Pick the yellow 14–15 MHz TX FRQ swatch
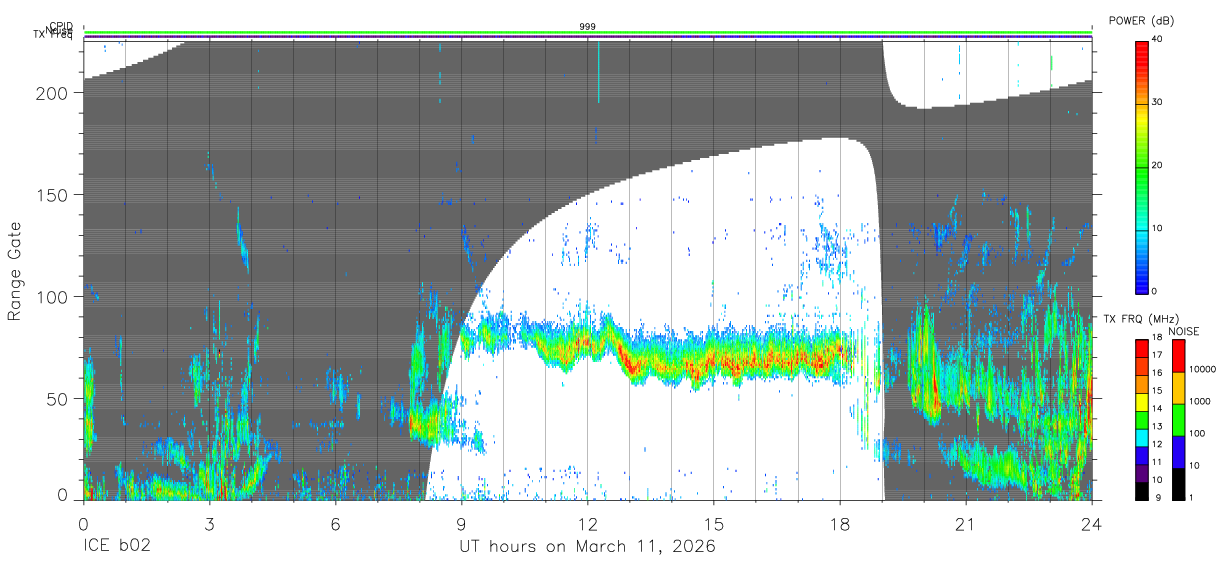The image size is (1228, 567). 1142,402
